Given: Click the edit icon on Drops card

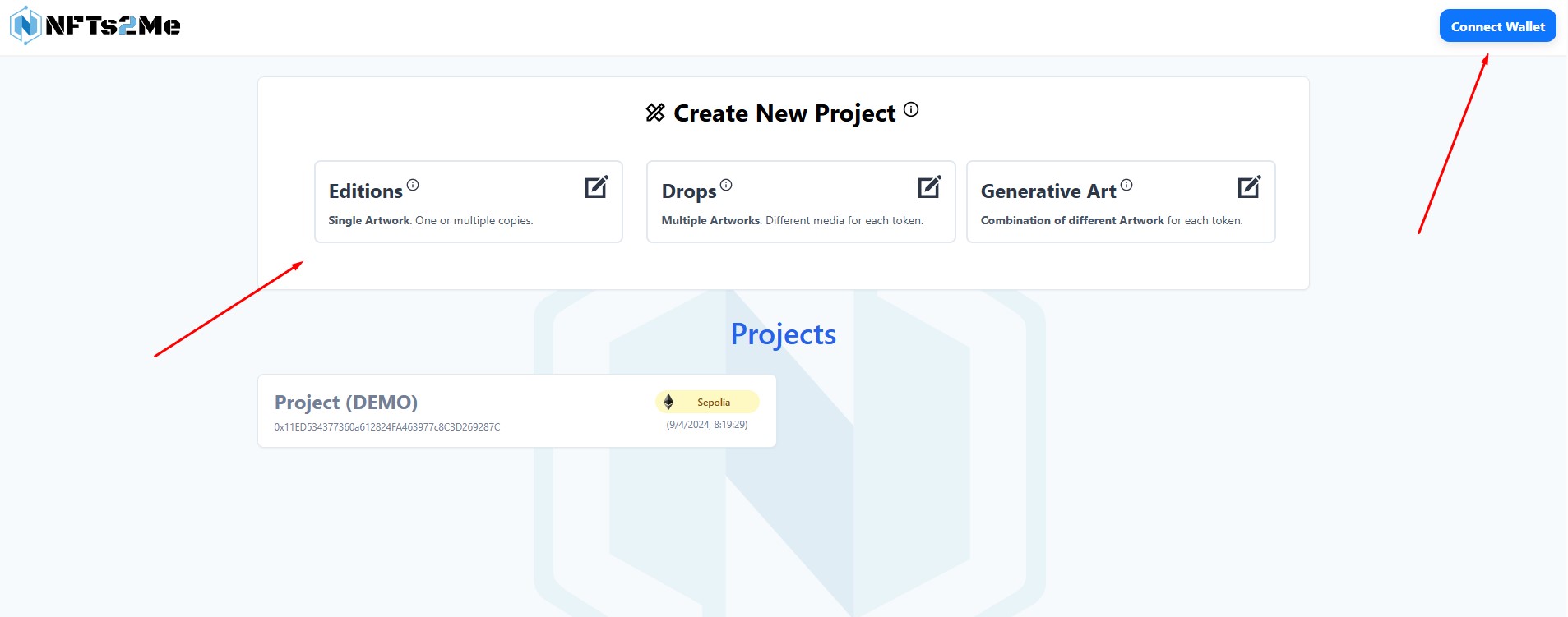Looking at the screenshot, I should point(928,187).
